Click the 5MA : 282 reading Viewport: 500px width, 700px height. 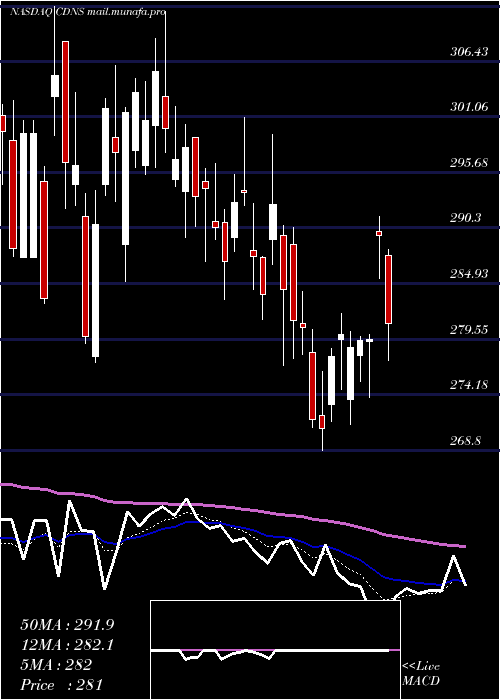point(56,665)
